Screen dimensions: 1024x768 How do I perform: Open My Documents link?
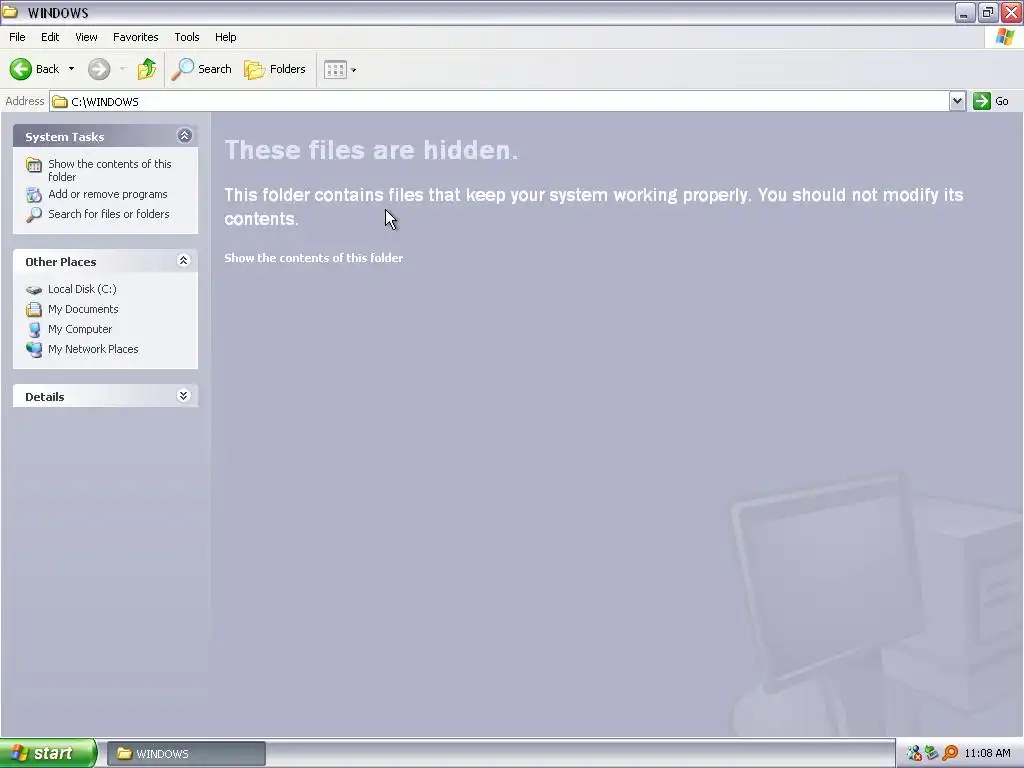tap(83, 309)
